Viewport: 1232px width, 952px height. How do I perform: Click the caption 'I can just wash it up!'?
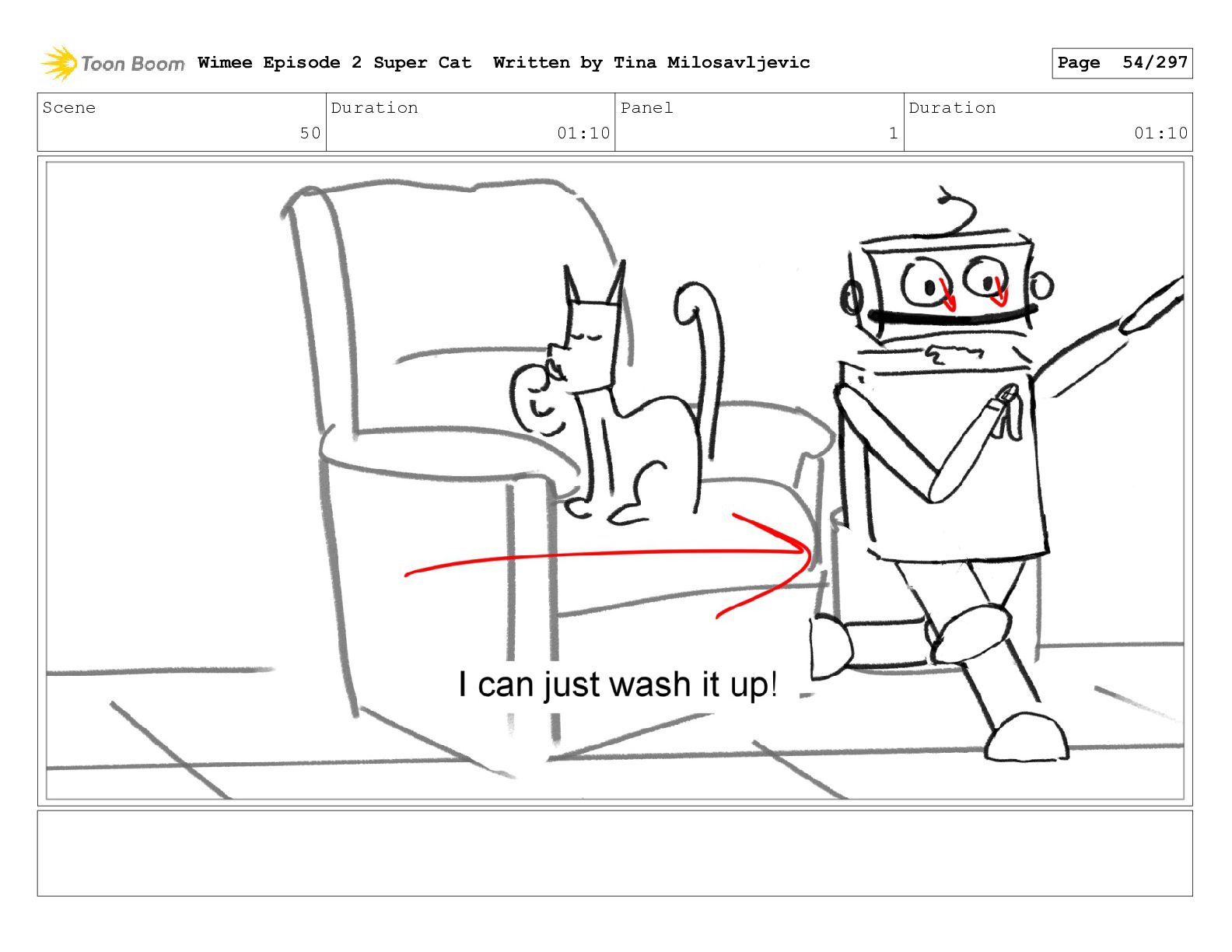click(618, 684)
